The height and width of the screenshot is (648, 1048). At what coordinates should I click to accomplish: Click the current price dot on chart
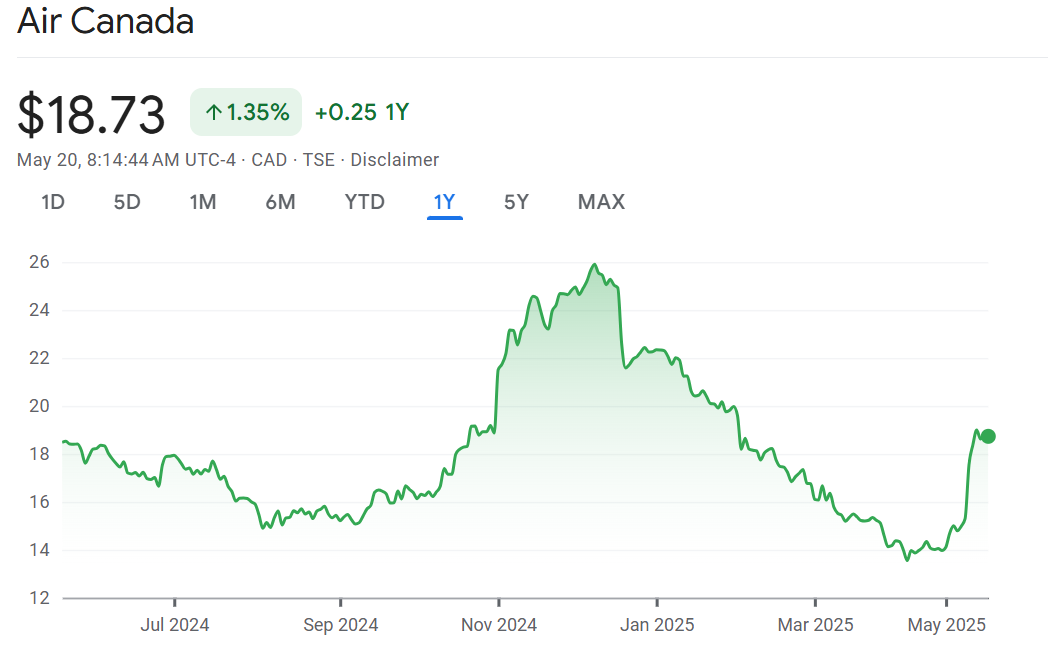(x=988, y=436)
